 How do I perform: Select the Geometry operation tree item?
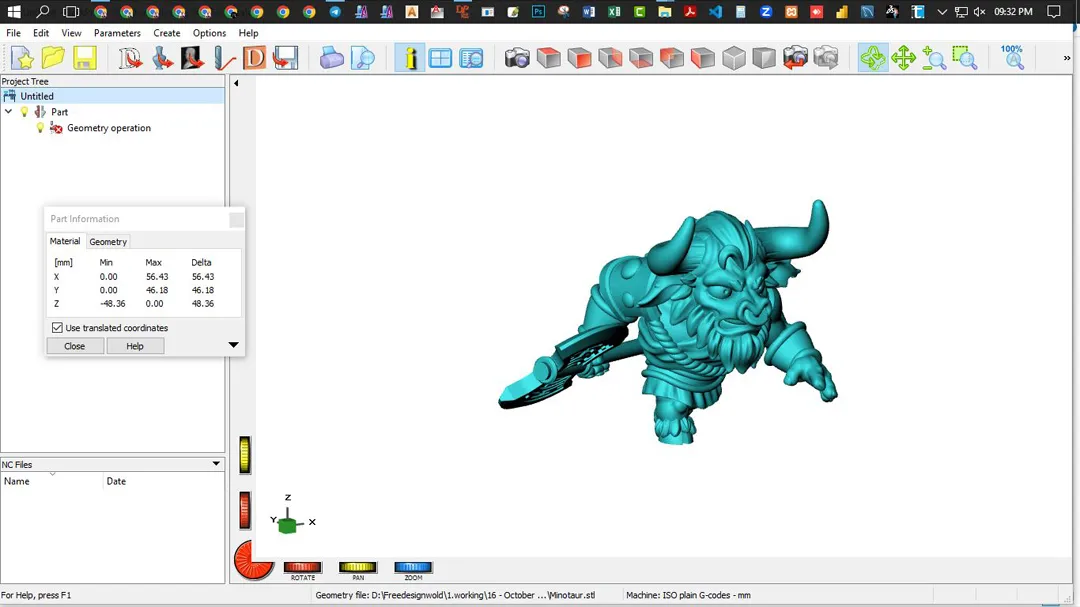[108, 128]
